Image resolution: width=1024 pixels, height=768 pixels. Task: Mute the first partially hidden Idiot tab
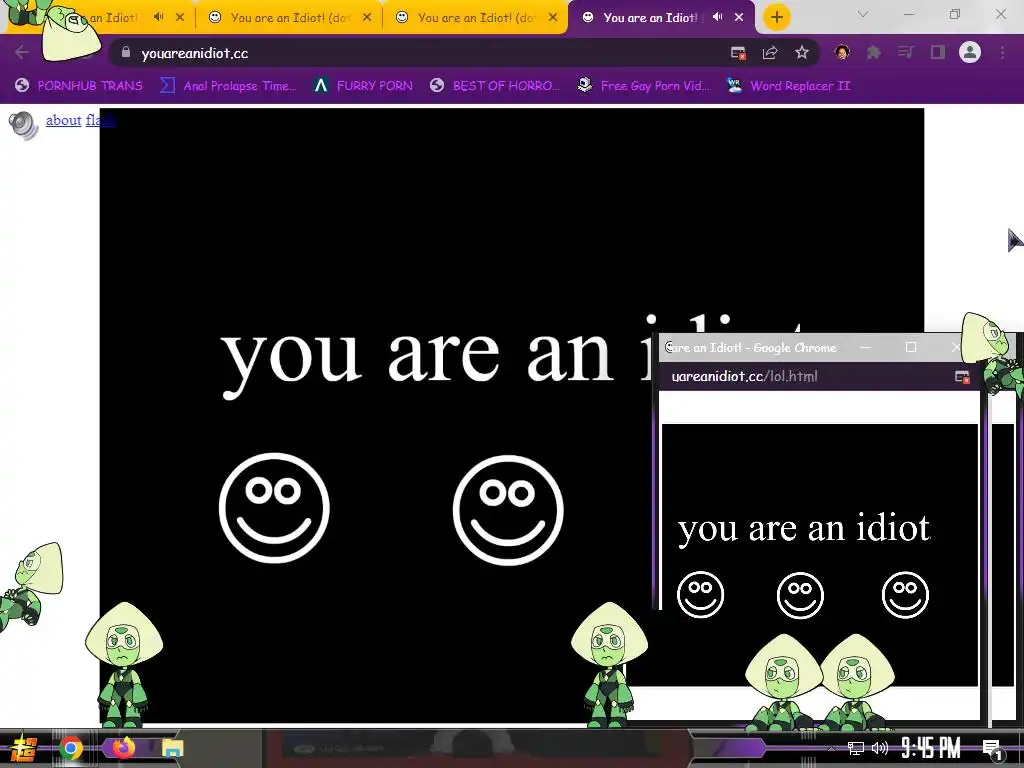coord(159,17)
